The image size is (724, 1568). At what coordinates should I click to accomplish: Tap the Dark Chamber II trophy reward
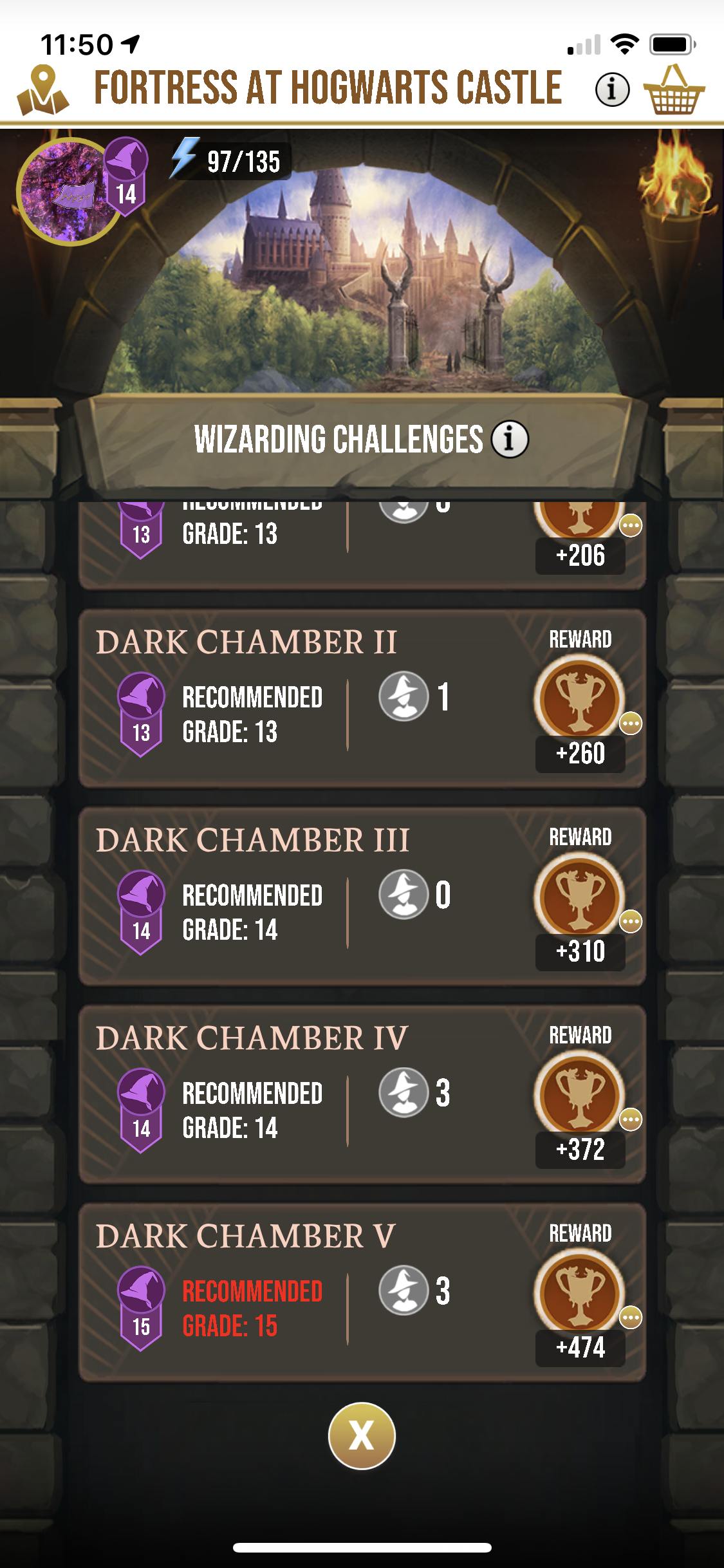pos(580,699)
